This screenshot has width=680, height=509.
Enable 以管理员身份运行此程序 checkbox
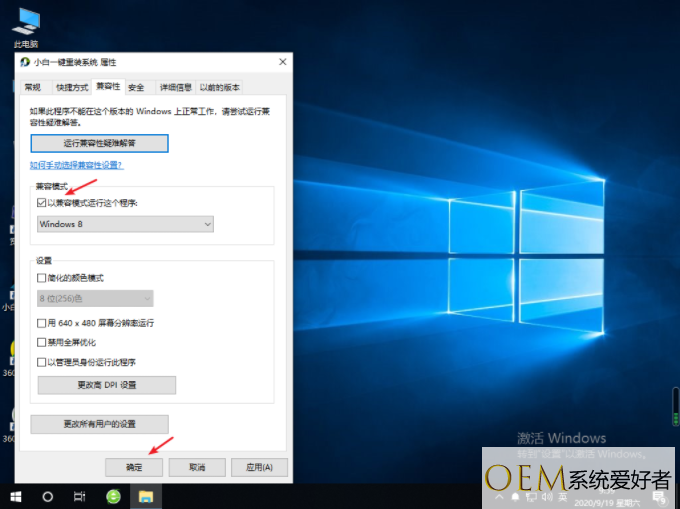pyautogui.click(x=41, y=362)
